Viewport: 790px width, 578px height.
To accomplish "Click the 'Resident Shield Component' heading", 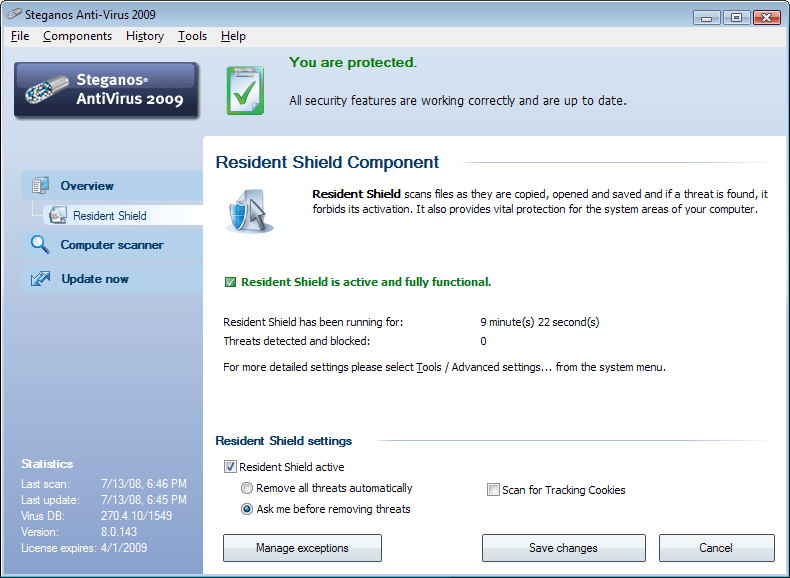I will pyautogui.click(x=327, y=162).
